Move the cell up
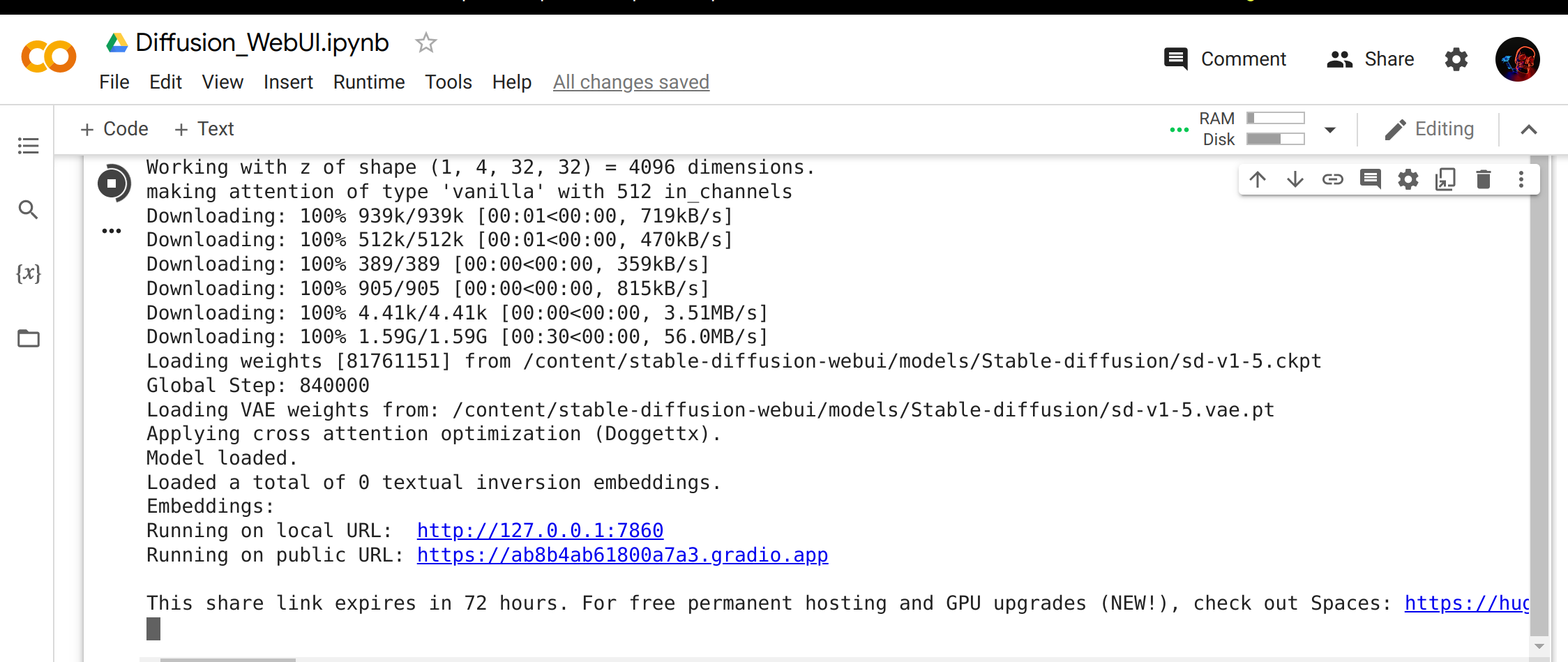The image size is (1568, 662). pyautogui.click(x=1258, y=179)
